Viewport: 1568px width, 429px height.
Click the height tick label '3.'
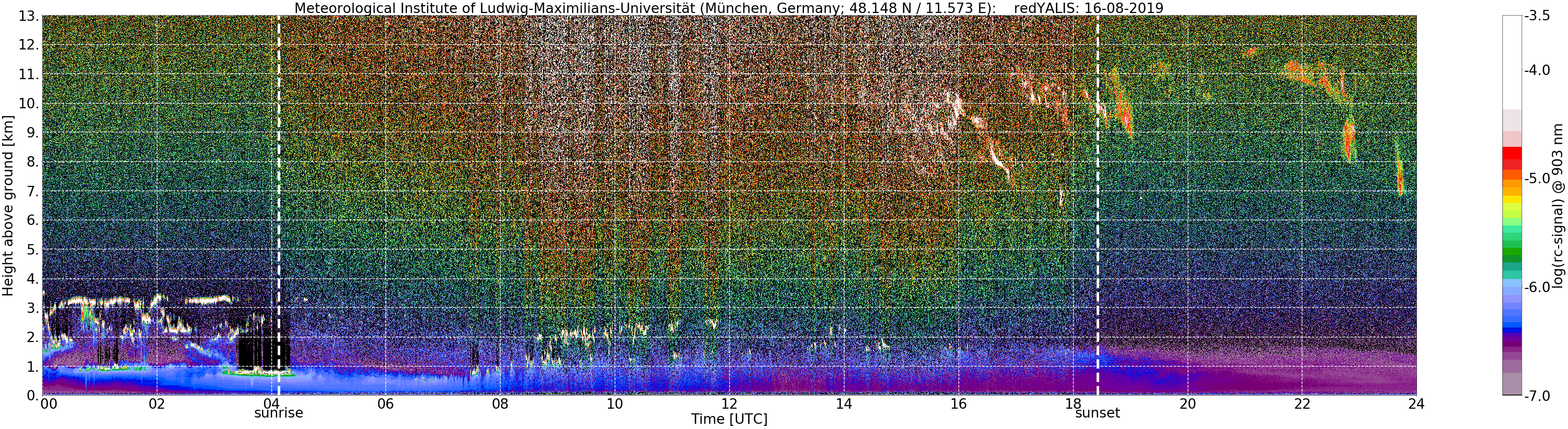pos(33,308)
